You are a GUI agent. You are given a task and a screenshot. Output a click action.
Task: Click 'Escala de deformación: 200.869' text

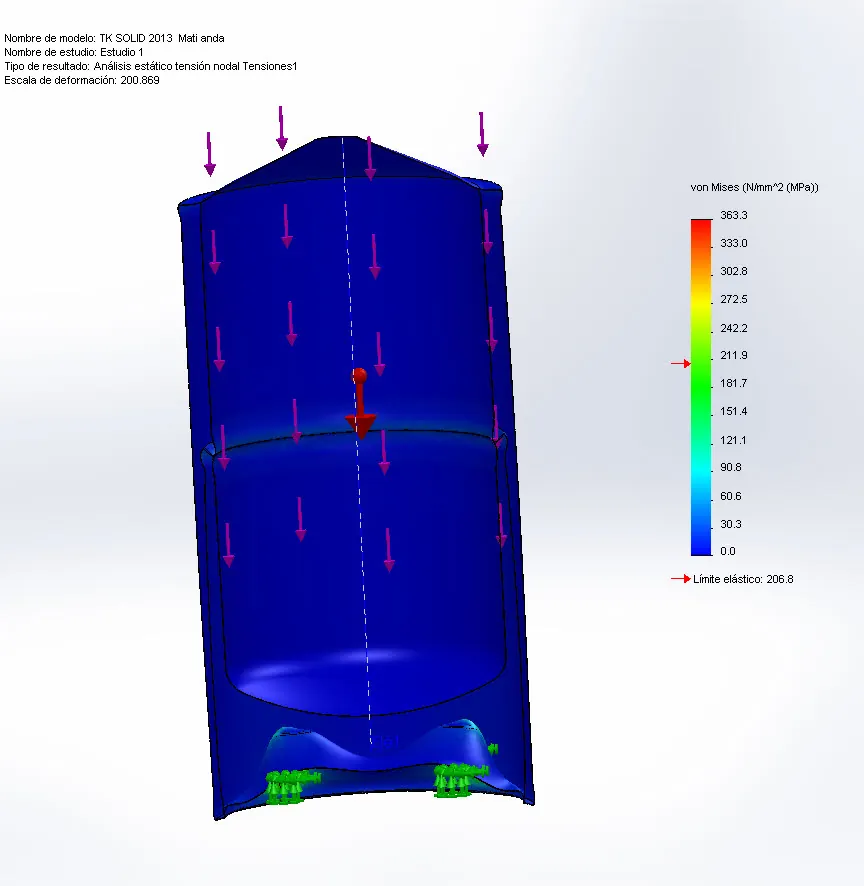(81, 80)
